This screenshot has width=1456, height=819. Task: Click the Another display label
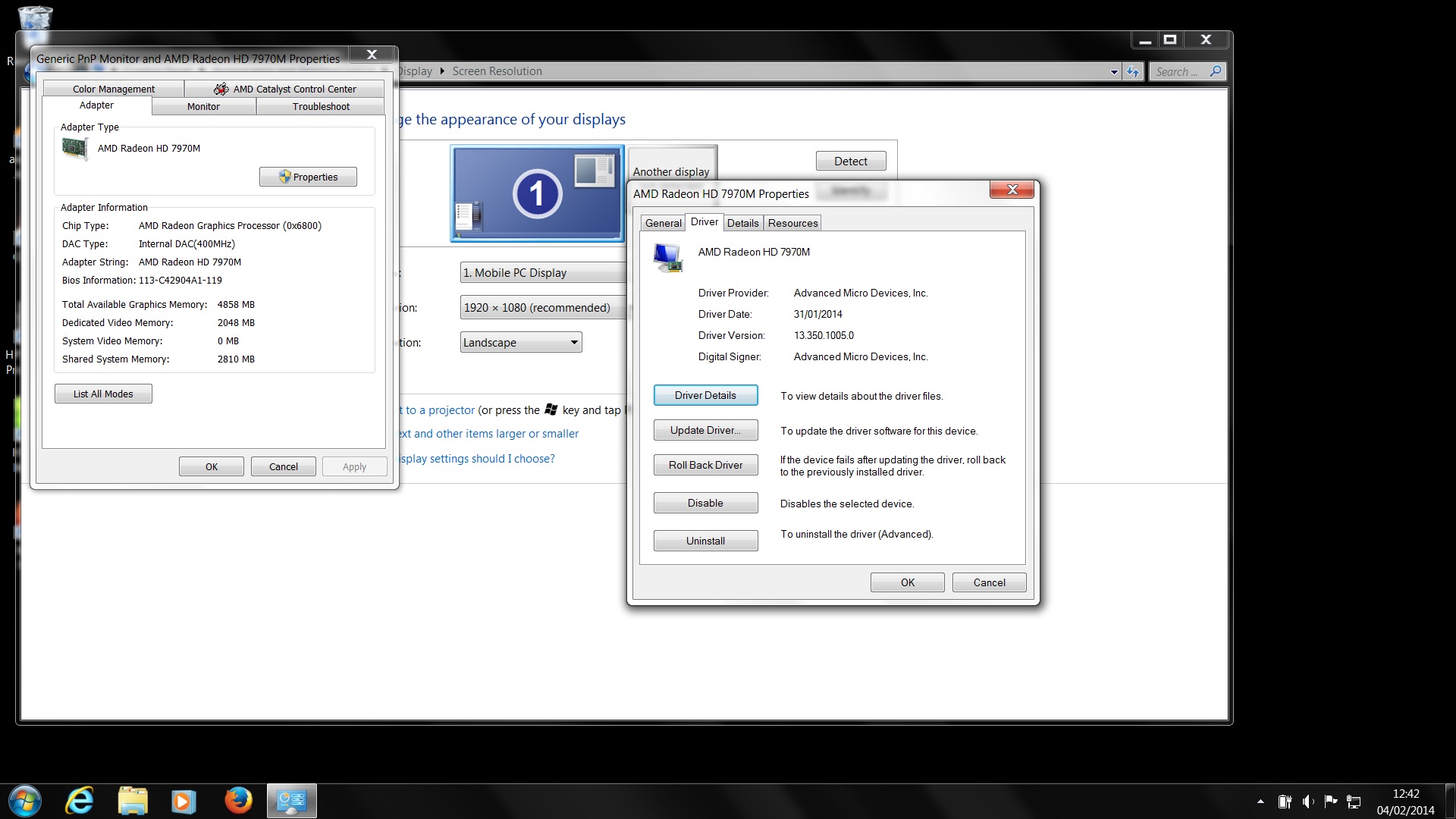pyautogui.click(x=671, y=172)
